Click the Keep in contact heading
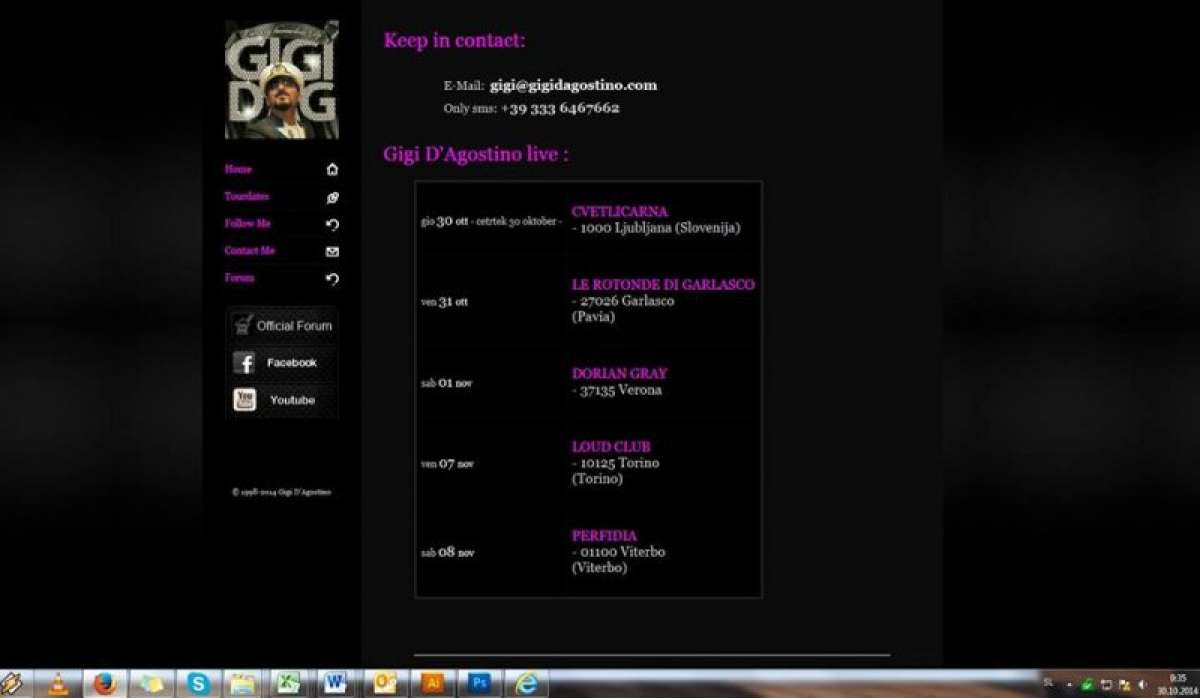Viewport: 1200px width, 698px height. tap(454, 41)
